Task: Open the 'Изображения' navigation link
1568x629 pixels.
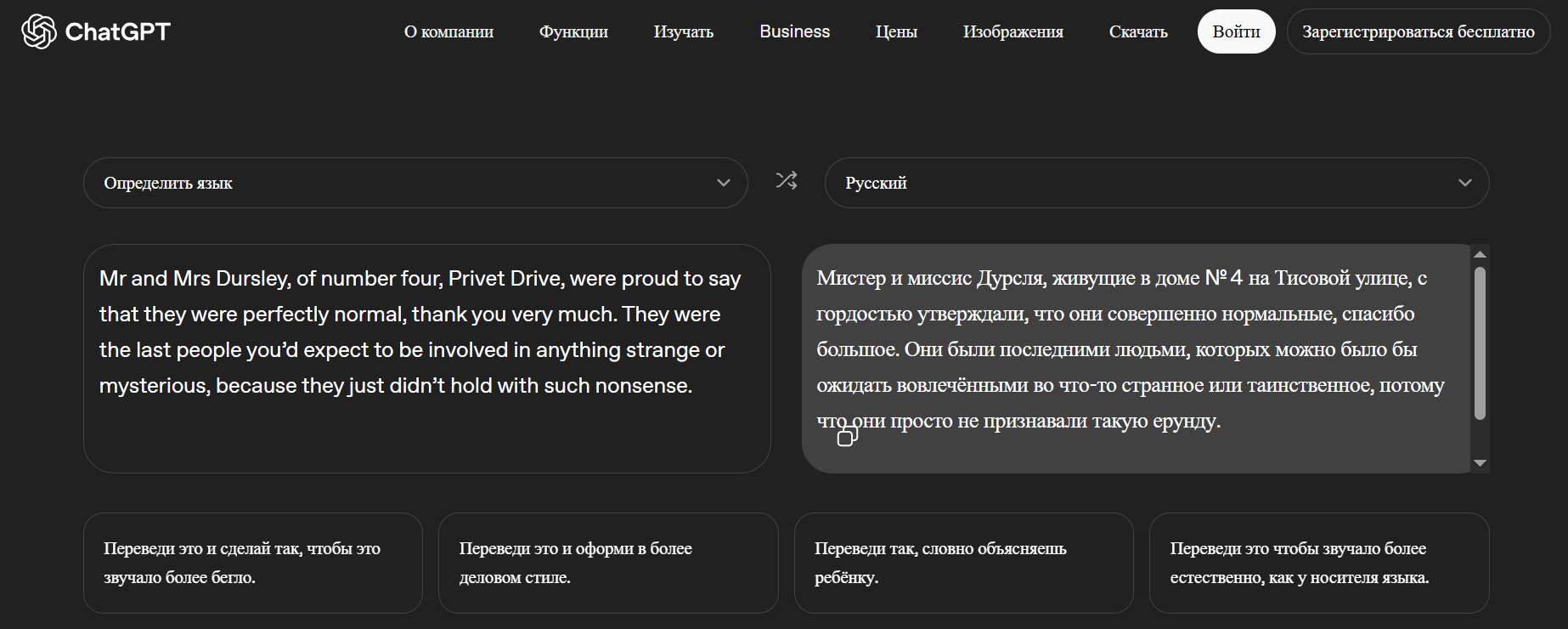Action: [x=1012, y=32]
